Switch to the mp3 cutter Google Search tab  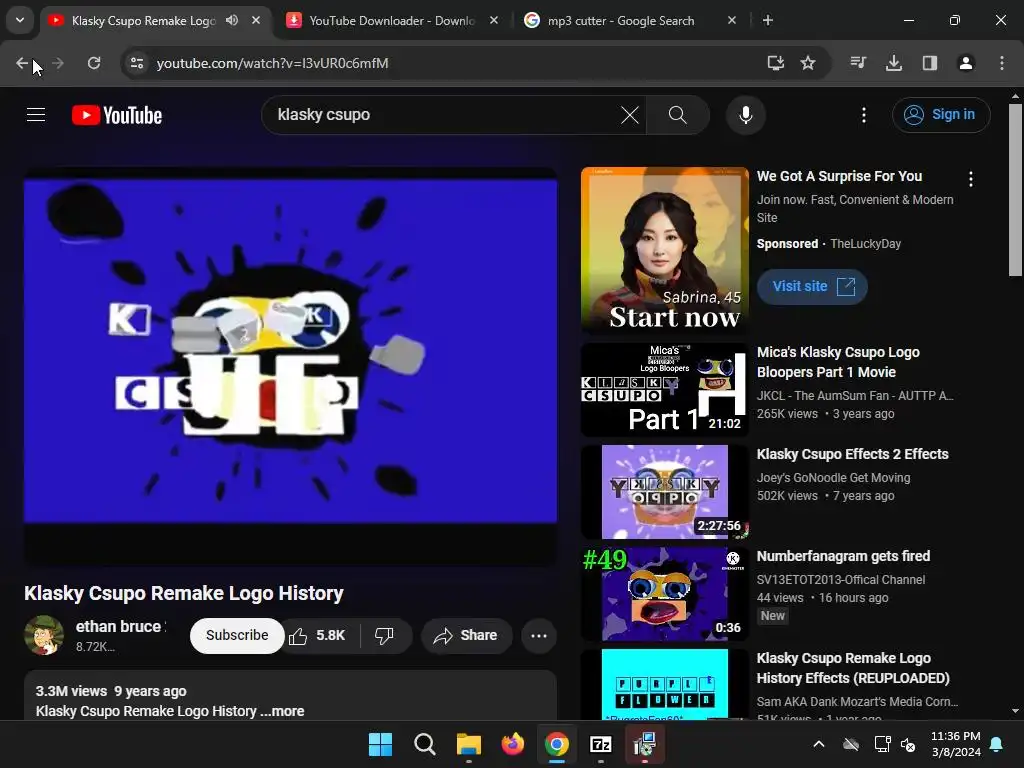point(620,20)
